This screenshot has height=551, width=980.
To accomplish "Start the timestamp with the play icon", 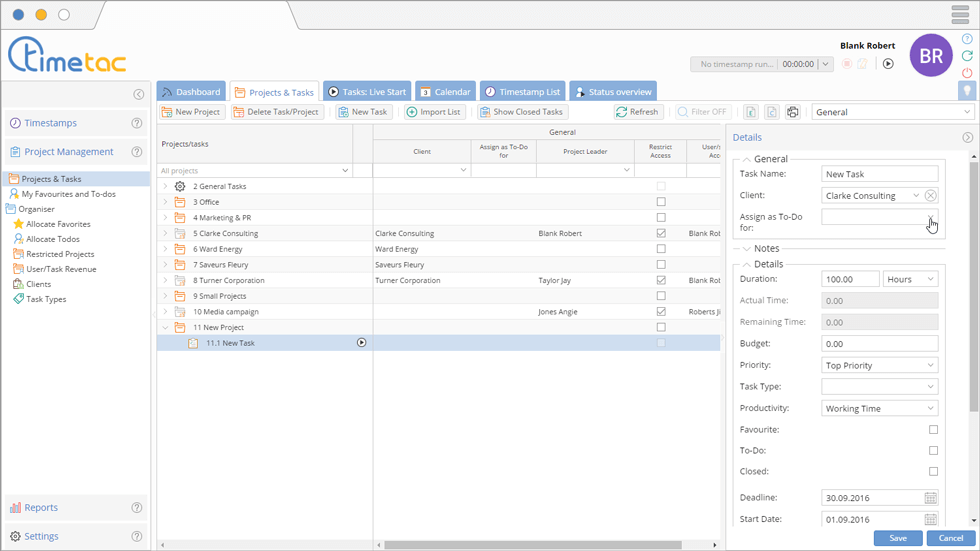I will tap(888, 64).
